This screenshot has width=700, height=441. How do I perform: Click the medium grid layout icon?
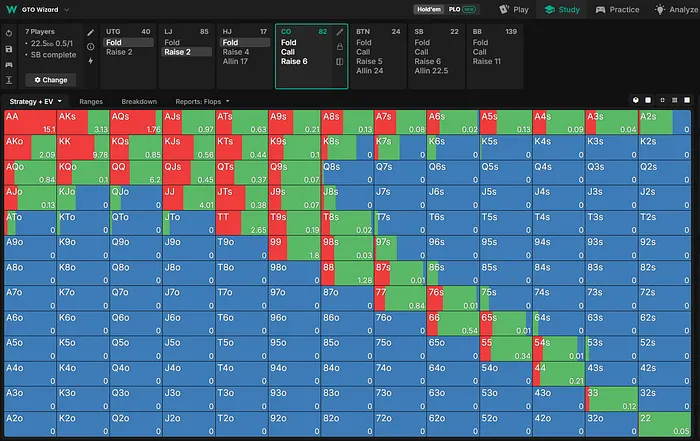pos(675,100)
